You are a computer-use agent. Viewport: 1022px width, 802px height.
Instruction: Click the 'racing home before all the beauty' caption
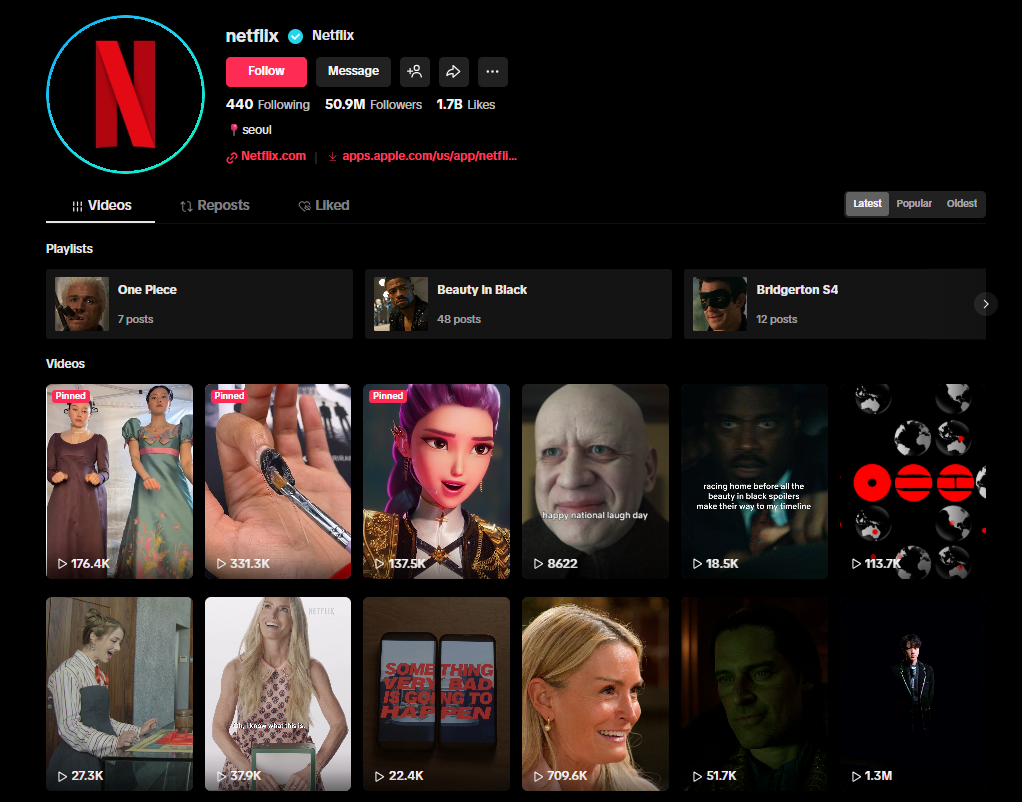tap(753, 496)
